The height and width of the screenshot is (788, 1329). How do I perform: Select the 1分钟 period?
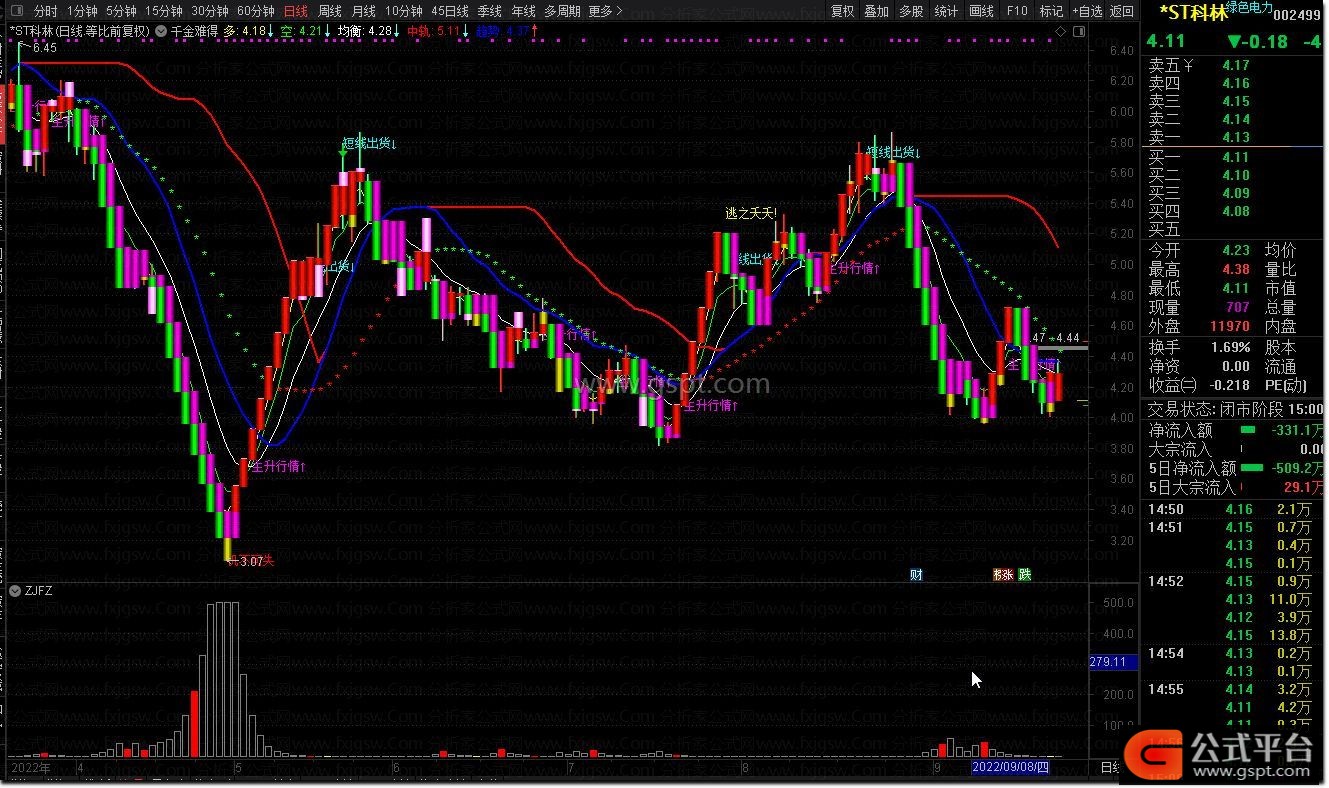[82, 11]
